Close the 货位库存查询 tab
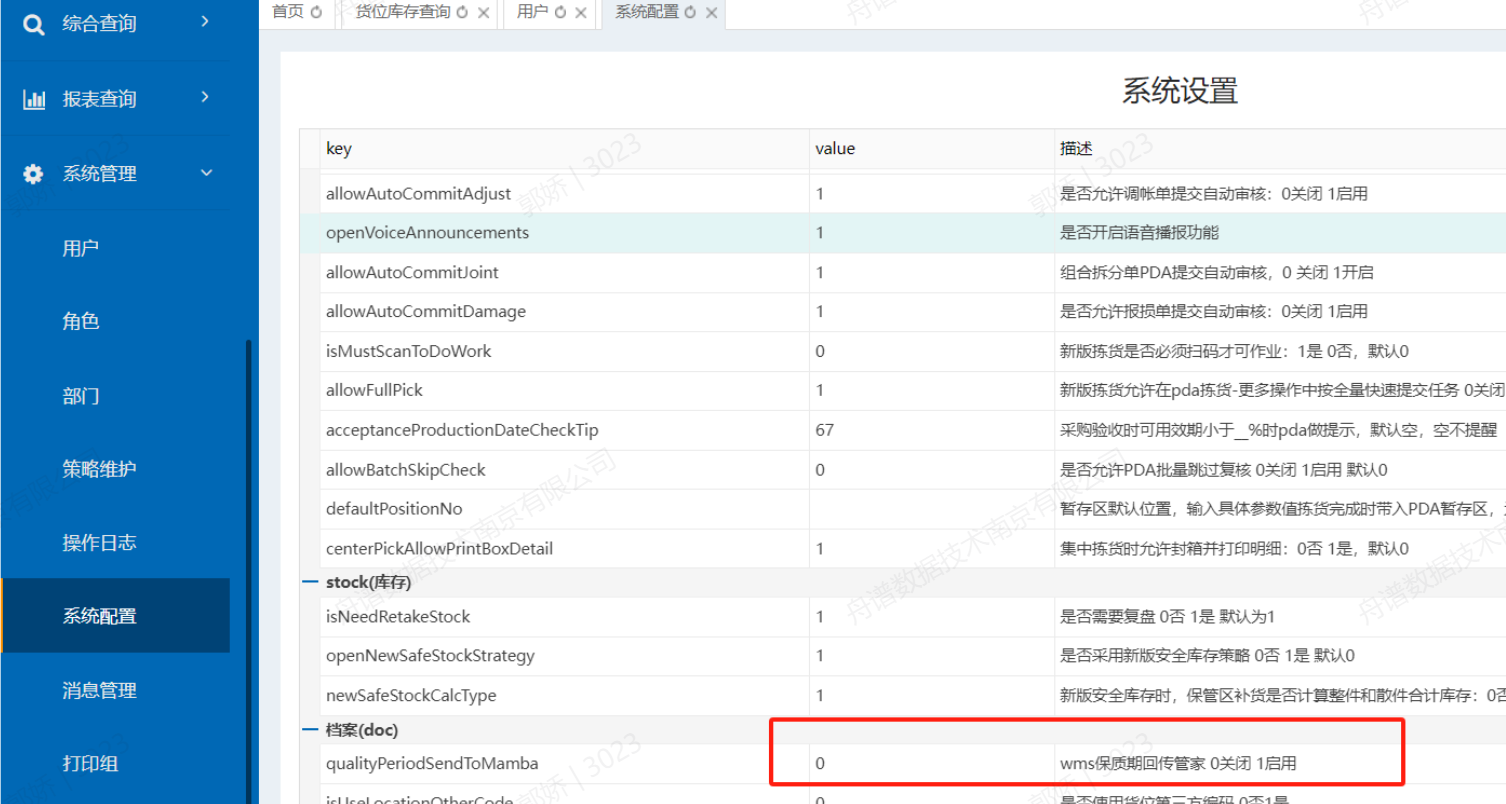Image resolution: width=1506 pixels, height=804 pixels. (484, 13)
